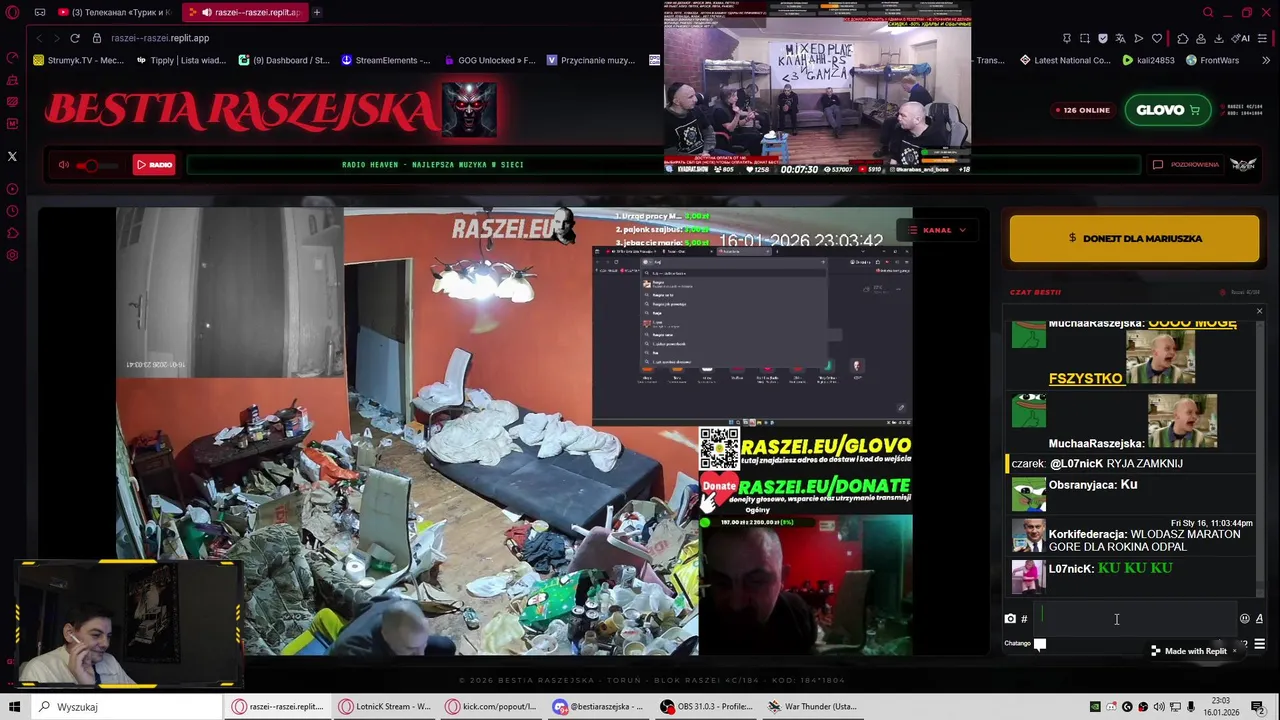Open a new browser tab

coord(317,12)
